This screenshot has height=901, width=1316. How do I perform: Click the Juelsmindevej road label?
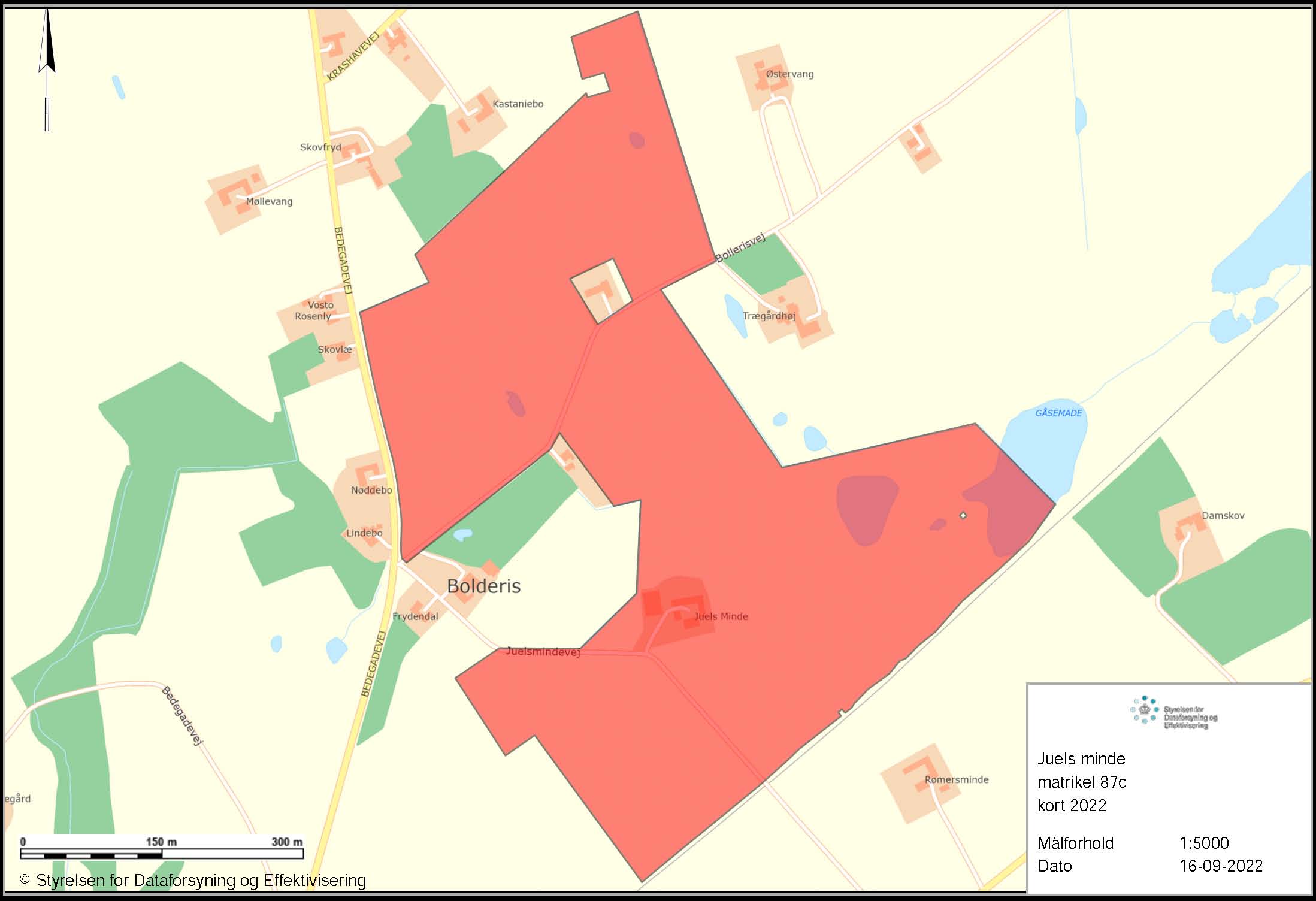tap(543, 651)
